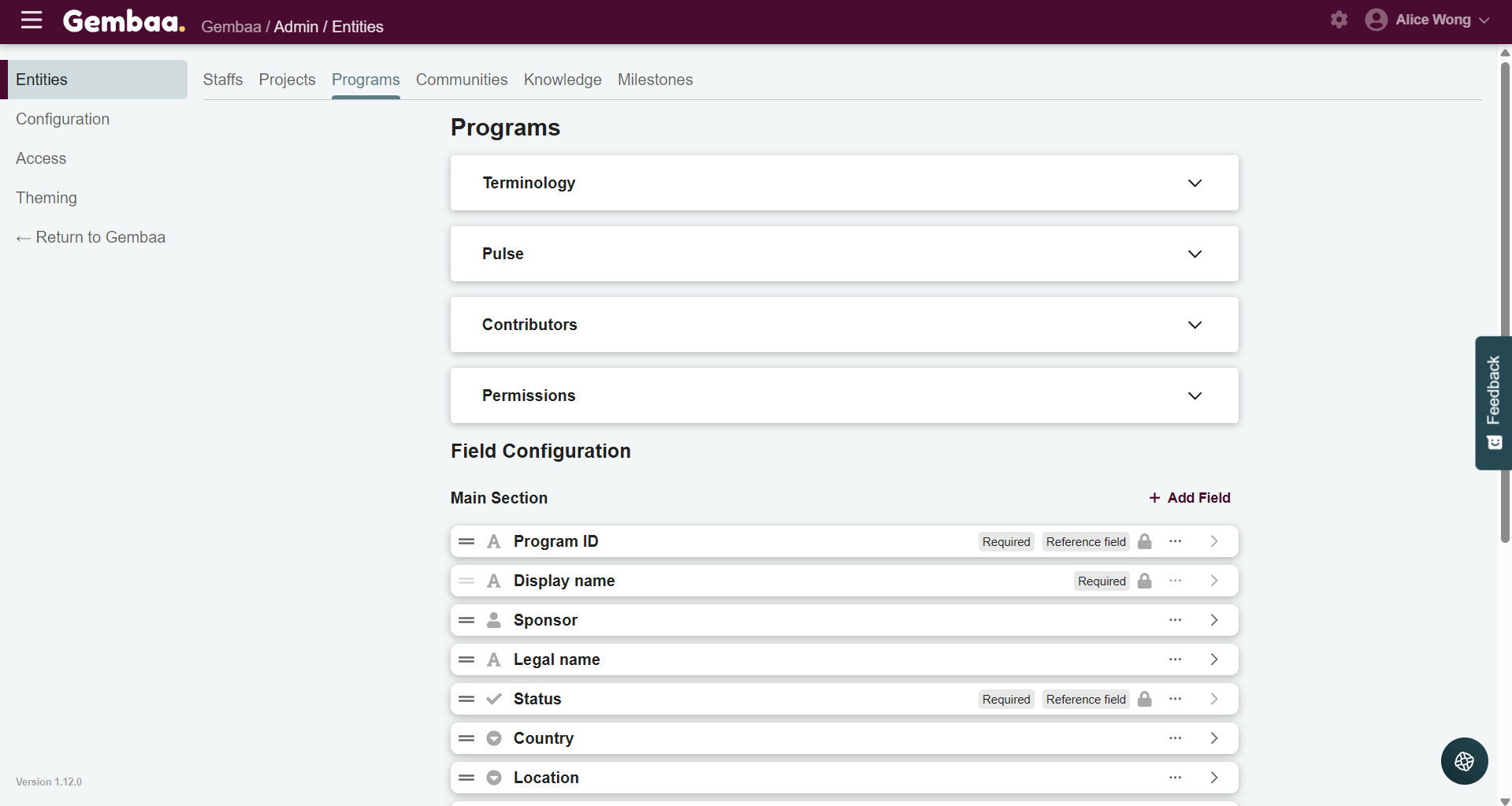Switch to the Milestones tab
Image resolution: width=1512 pixels, height=806 pixels.
point(656,80)
